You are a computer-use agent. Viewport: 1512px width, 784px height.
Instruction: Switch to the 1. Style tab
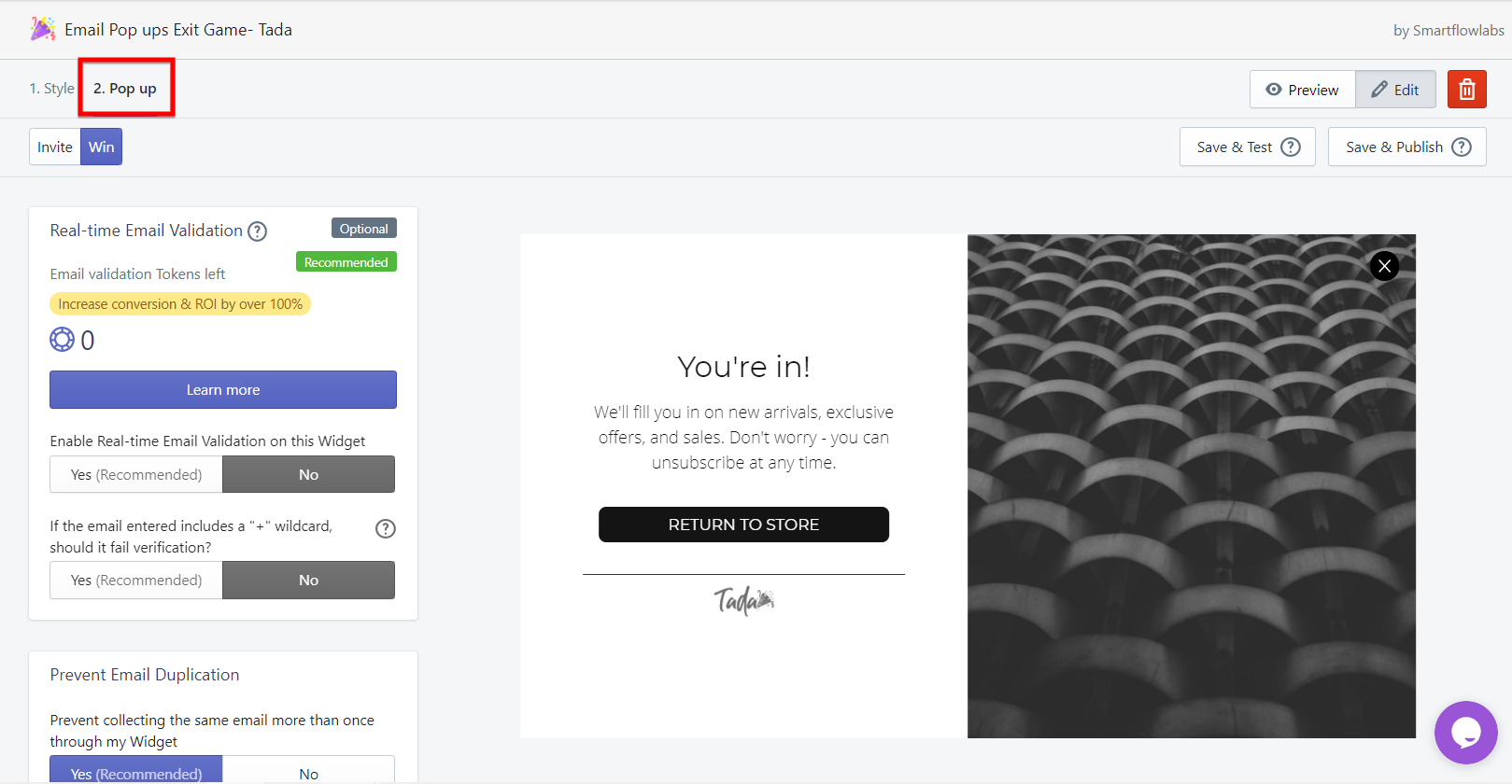tap(51, 89)
